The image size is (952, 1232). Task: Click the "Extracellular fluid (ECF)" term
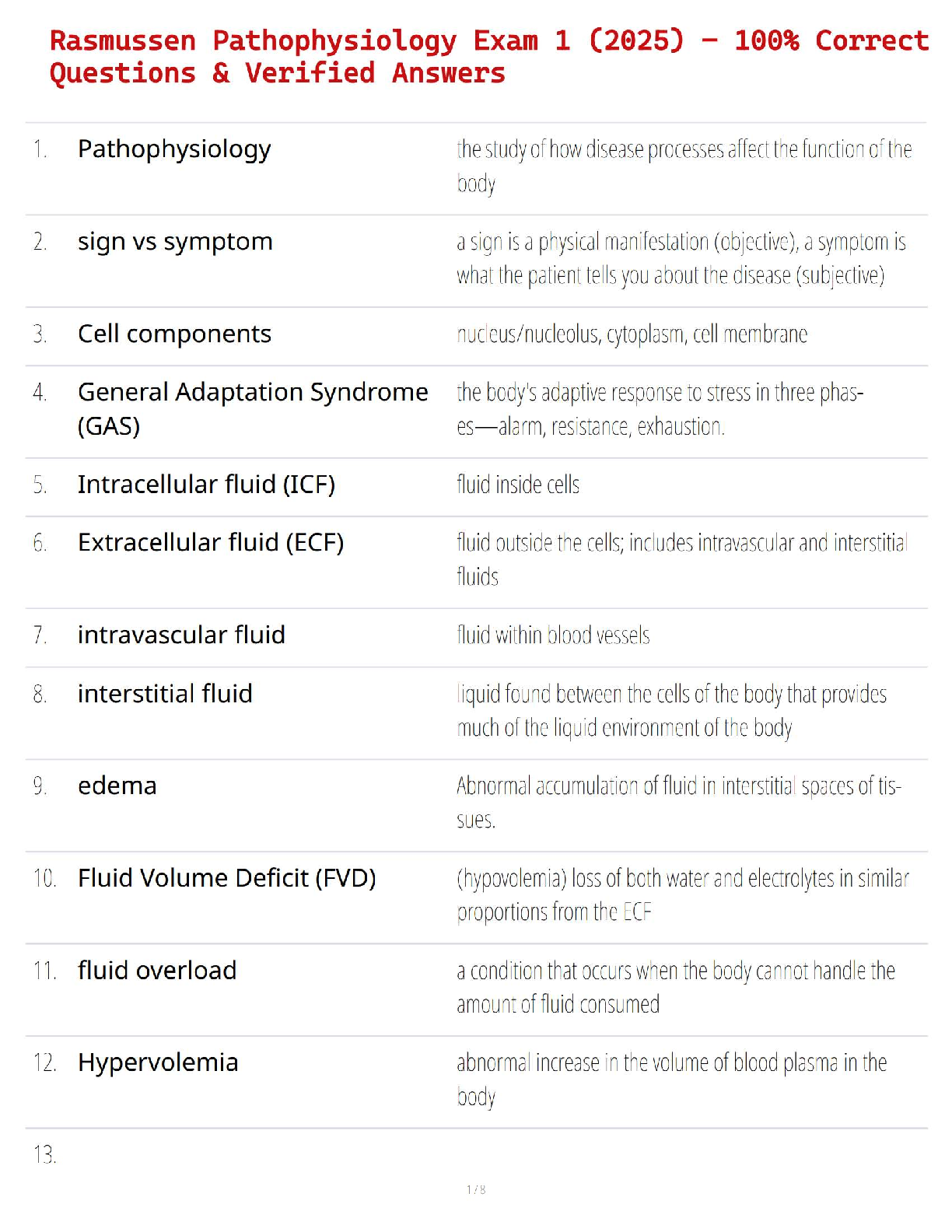pyautogui.click(x=210, y=542)
